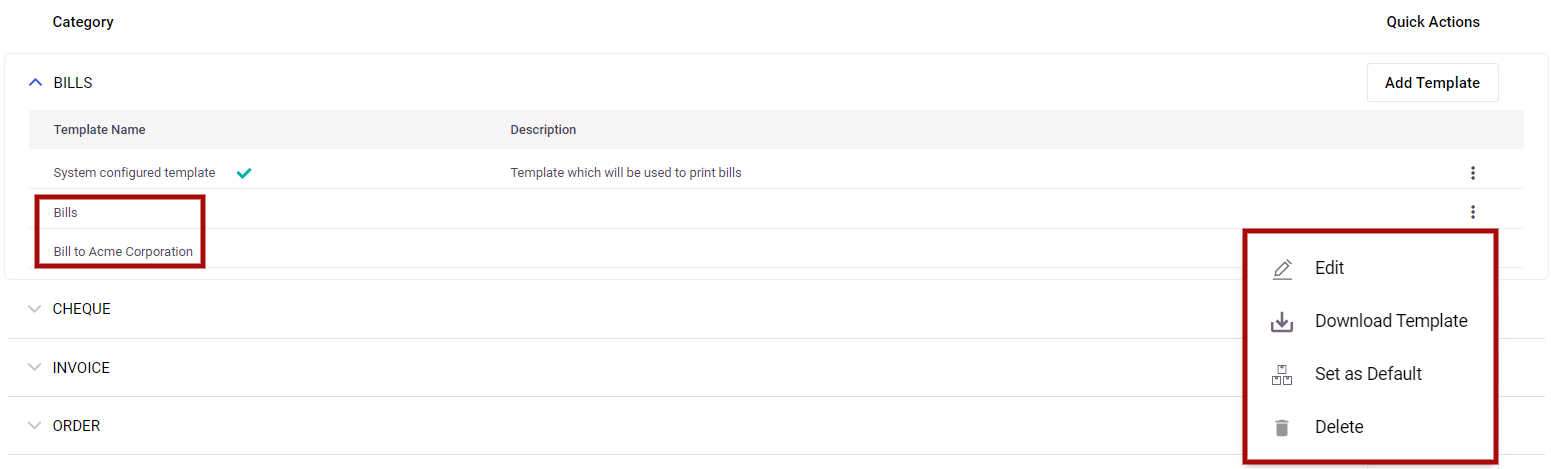Select the Bills template row
The image size is (1551, 469).
[776, 212]
